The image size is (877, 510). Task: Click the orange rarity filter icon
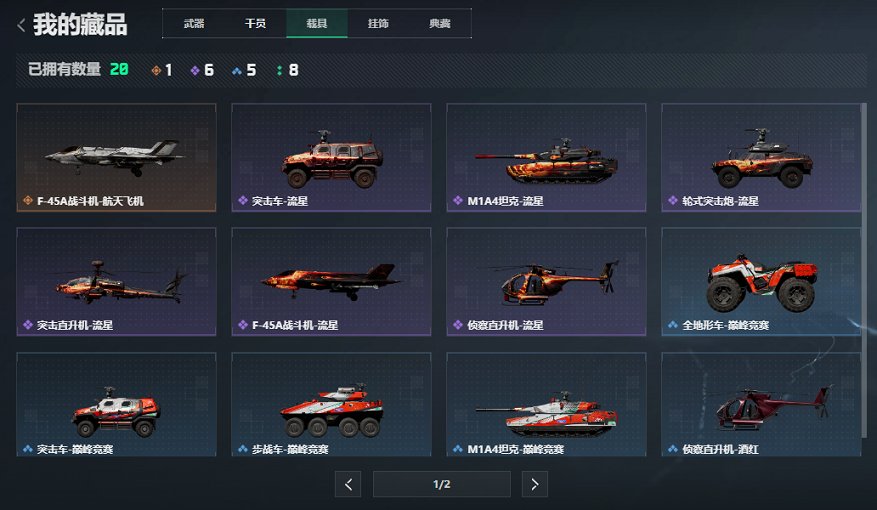[157, 70]
